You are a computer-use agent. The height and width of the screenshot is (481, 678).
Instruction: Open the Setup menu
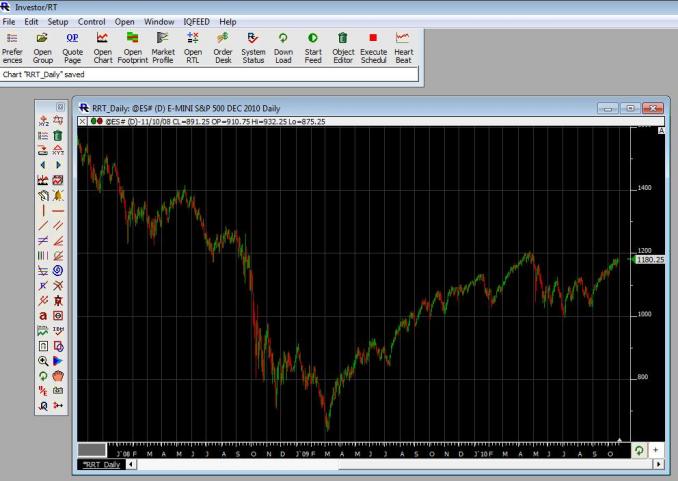pos(59,21)
